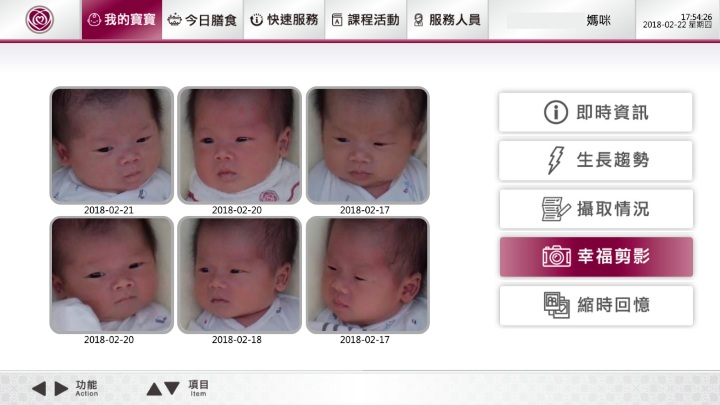This screenshot has height=405, width=720.
Task: Click the 縮時回憶 button
Action: point(596,305)
